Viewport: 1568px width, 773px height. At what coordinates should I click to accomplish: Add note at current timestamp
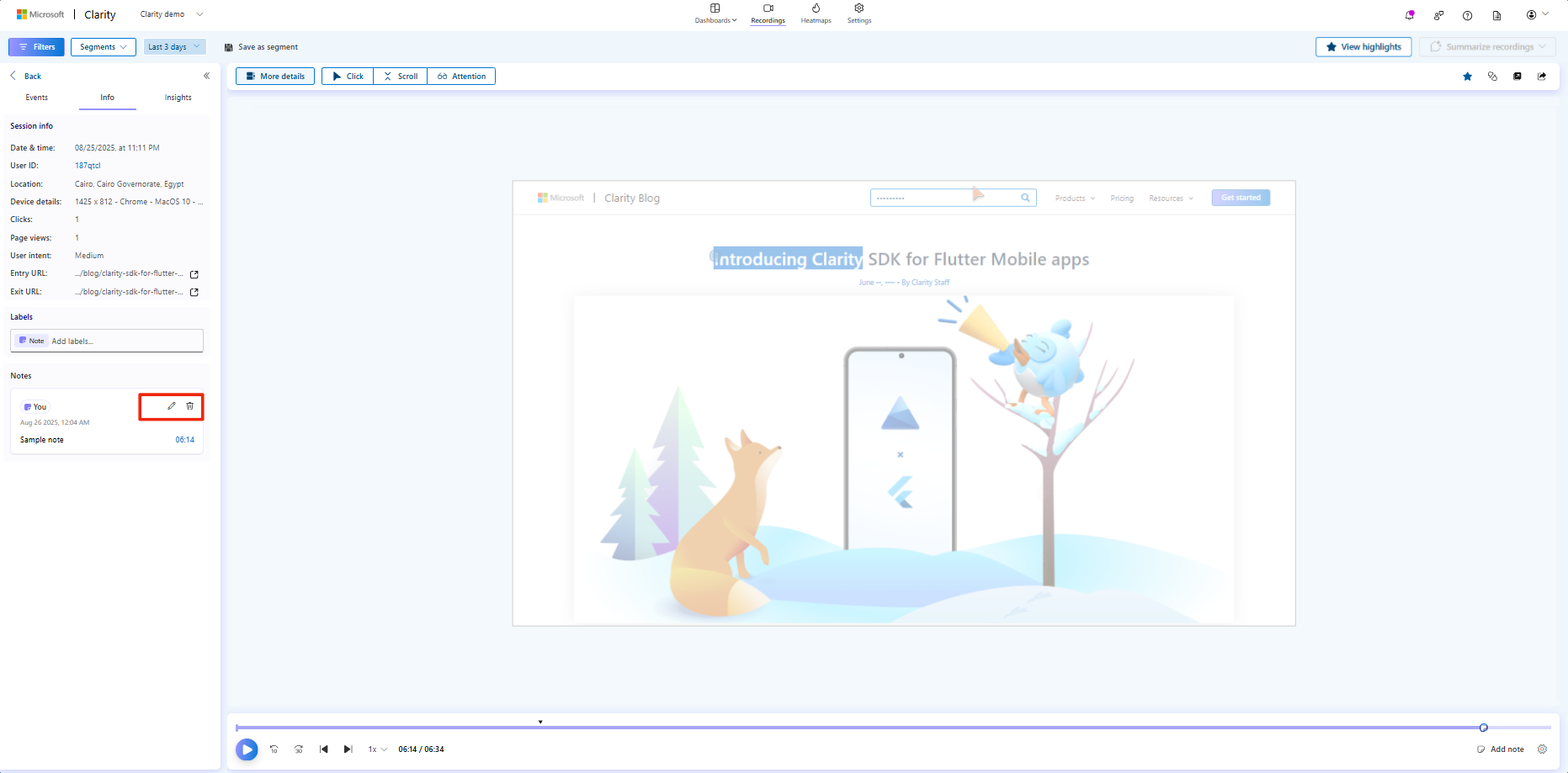click(x=1501, y=749)
